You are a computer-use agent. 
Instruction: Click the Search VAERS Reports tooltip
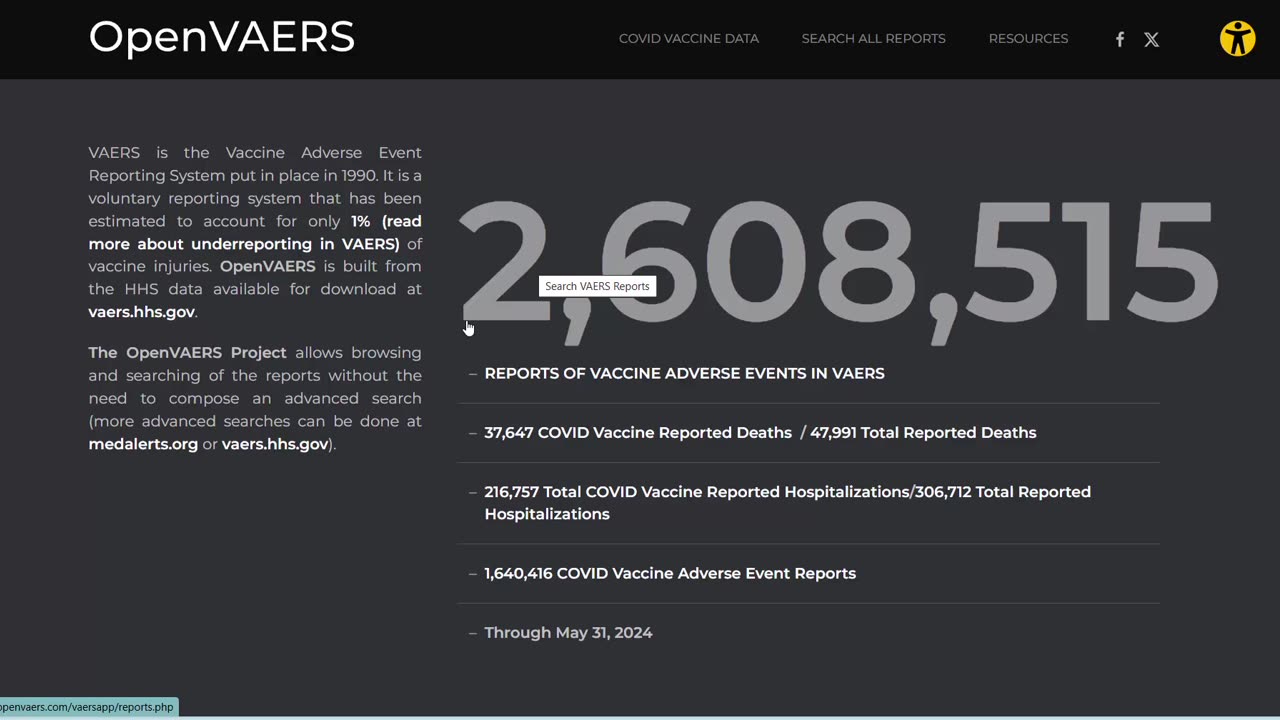[x=597, y=286]
